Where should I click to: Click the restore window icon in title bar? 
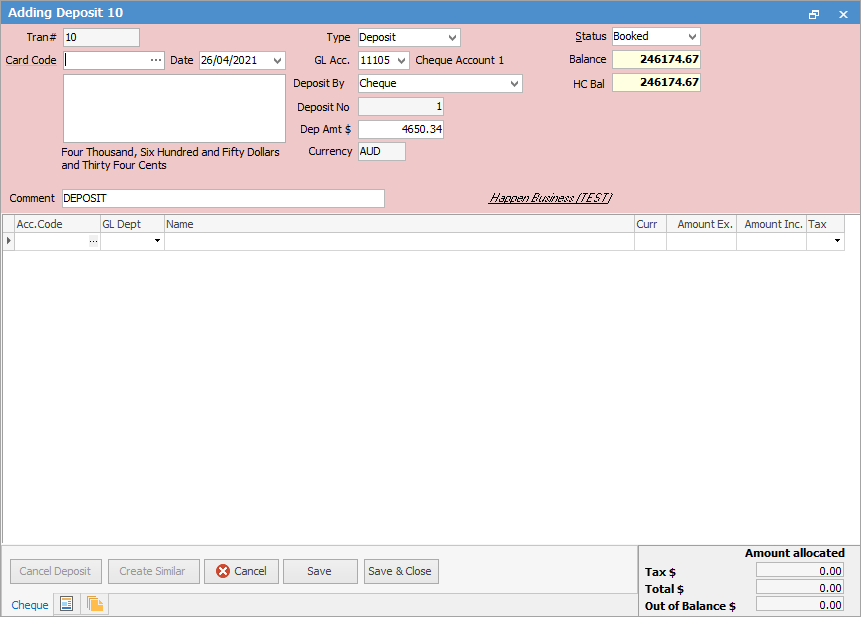(x=814, y=13)
